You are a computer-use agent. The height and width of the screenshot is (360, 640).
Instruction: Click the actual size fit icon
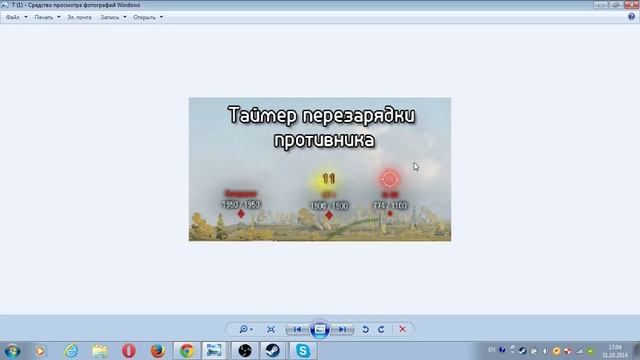pos(271,329)
